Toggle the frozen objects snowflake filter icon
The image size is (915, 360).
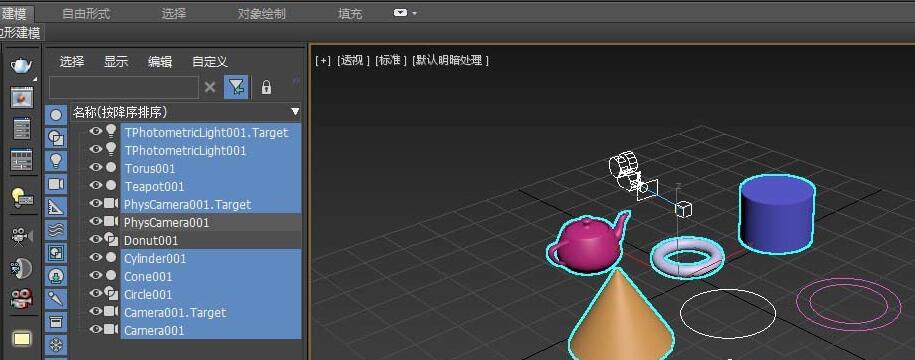click(x=56, y=345)
